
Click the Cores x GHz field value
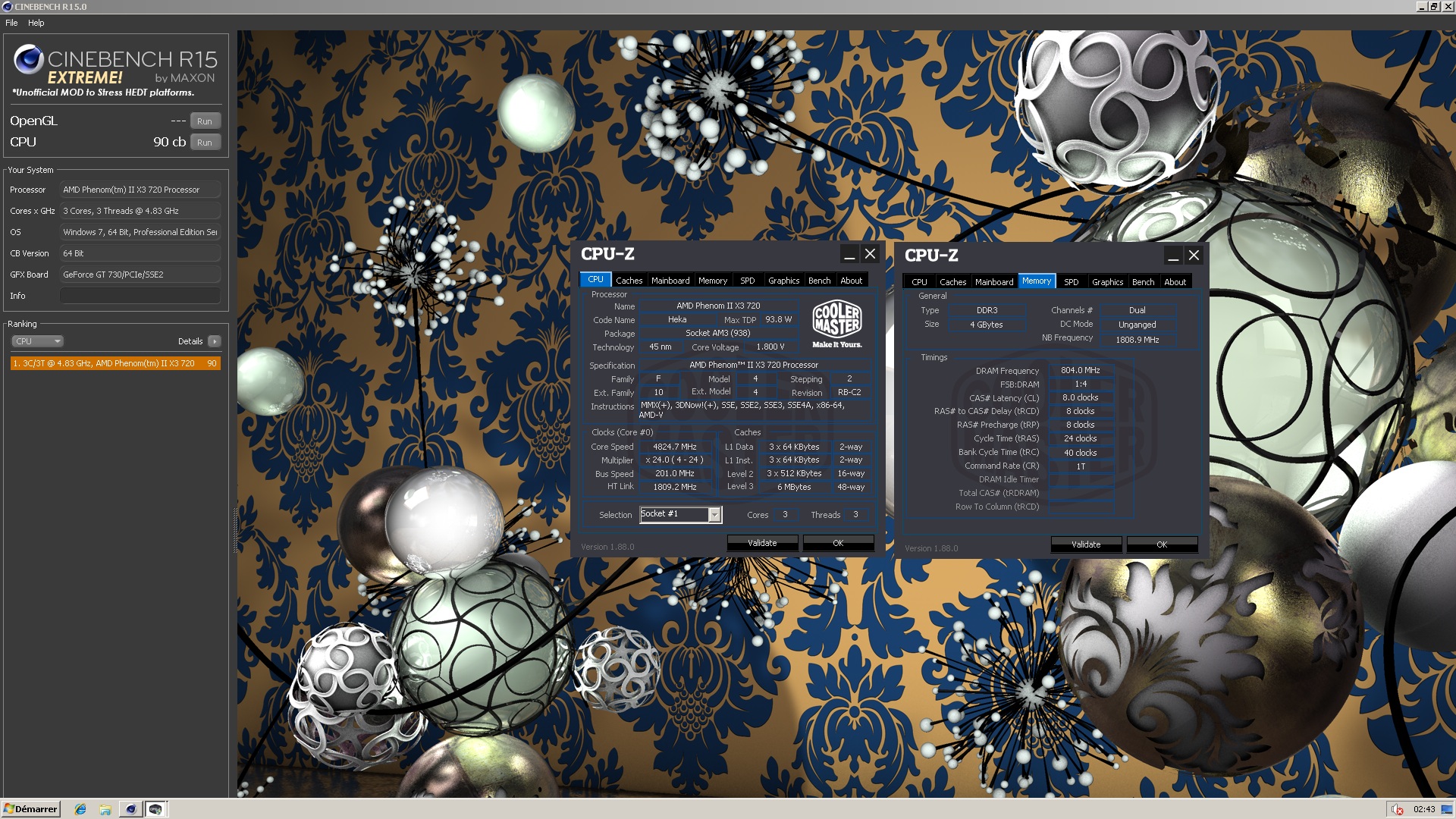140,211
